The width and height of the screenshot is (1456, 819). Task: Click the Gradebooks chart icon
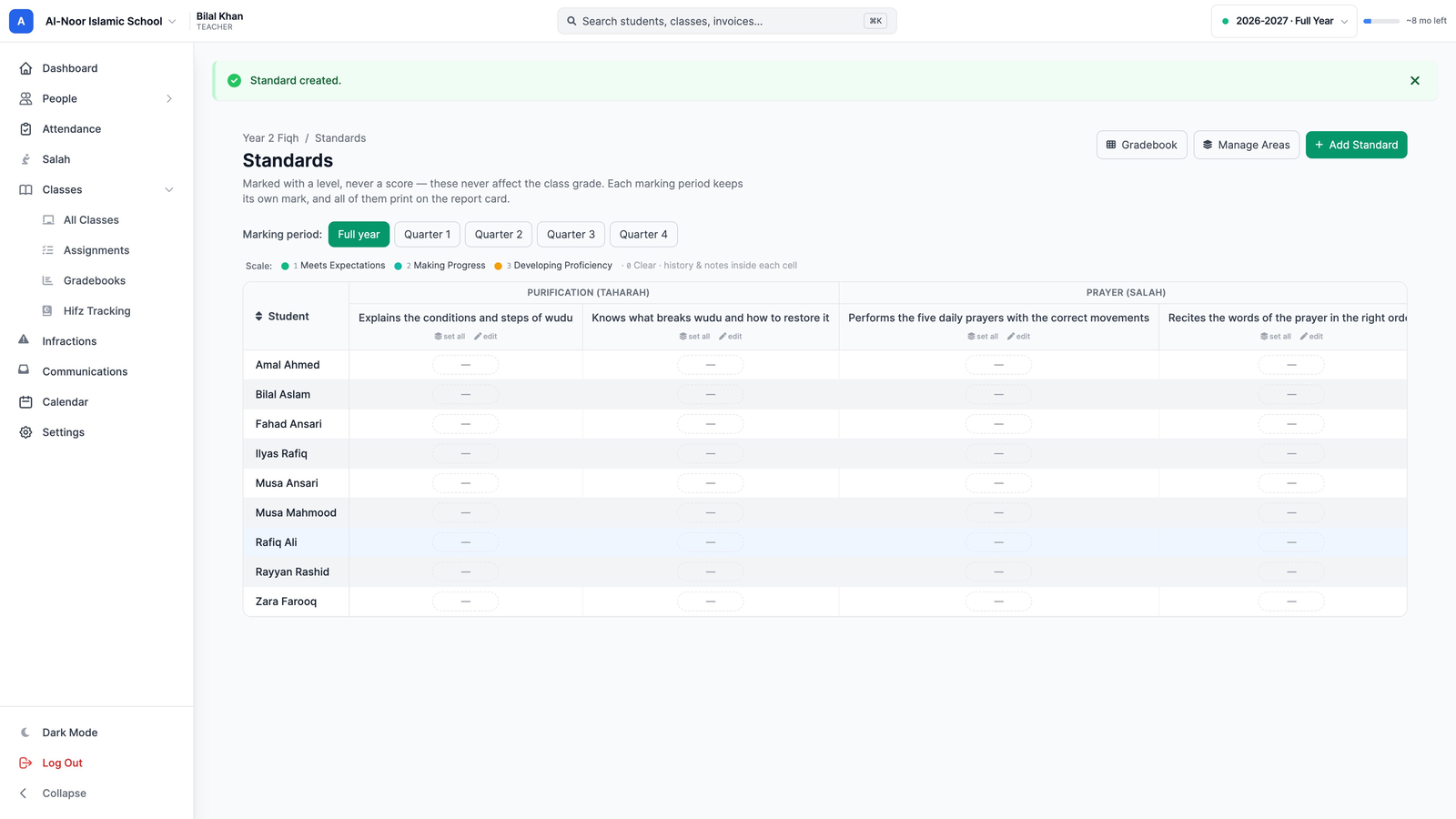click(x=47, y=280)
